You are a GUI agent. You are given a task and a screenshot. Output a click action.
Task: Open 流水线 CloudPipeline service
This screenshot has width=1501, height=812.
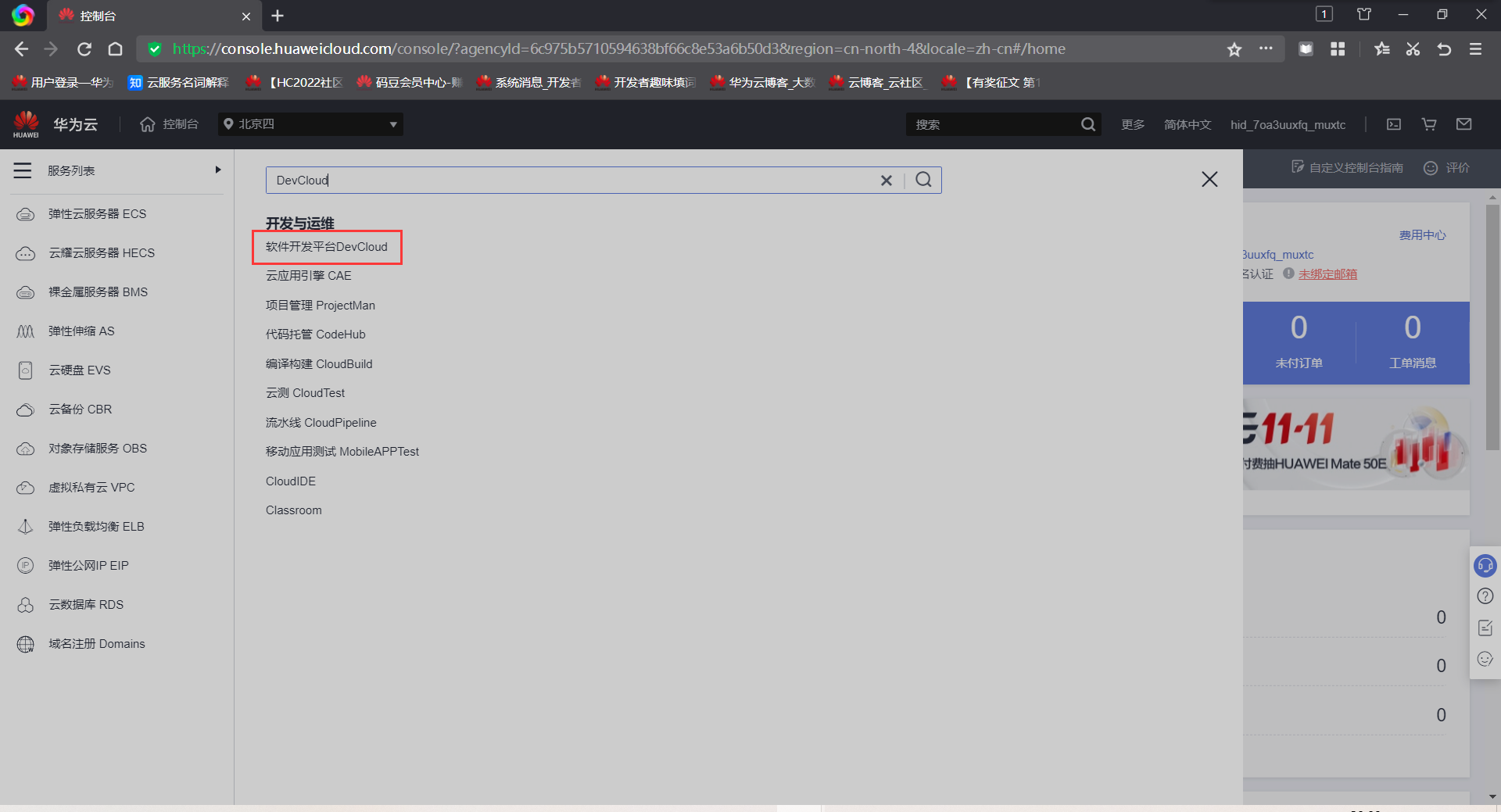321,423
